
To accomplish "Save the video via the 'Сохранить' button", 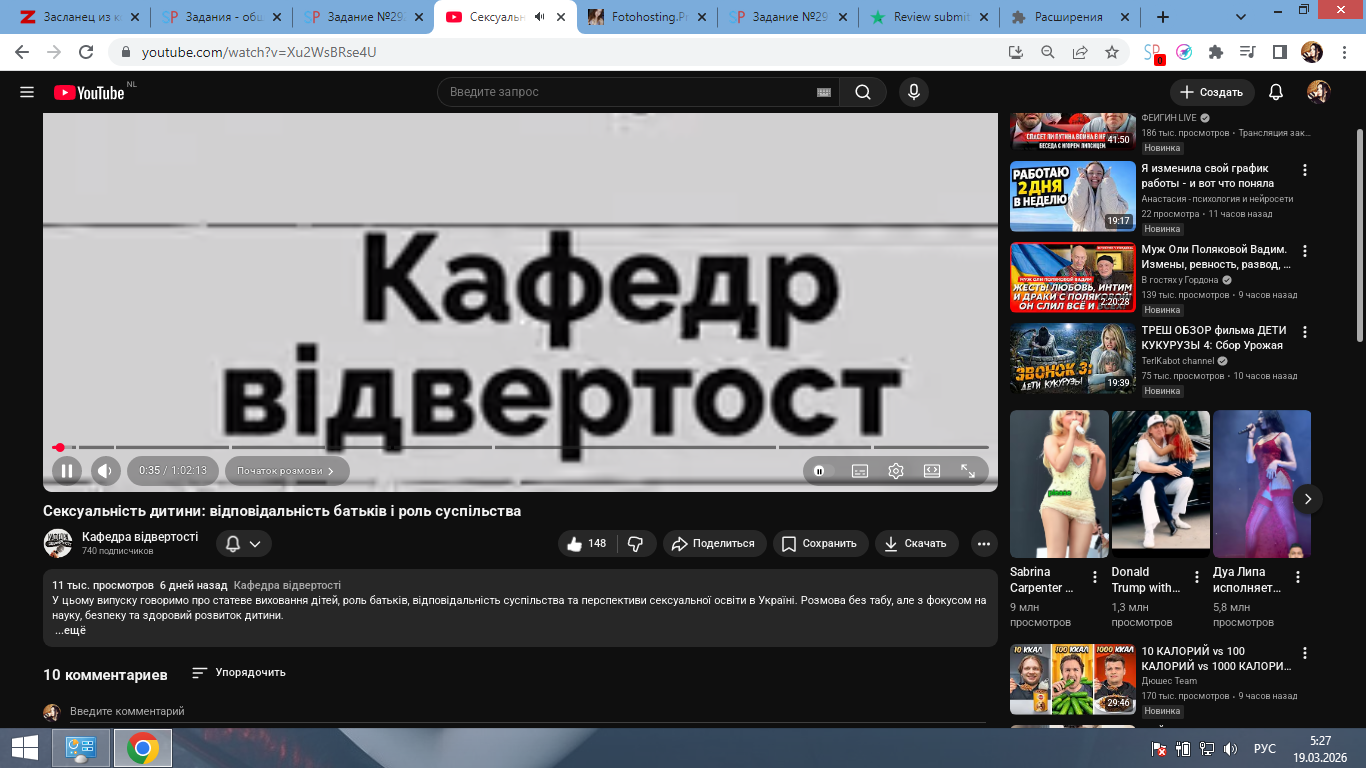I will (819, 544).
